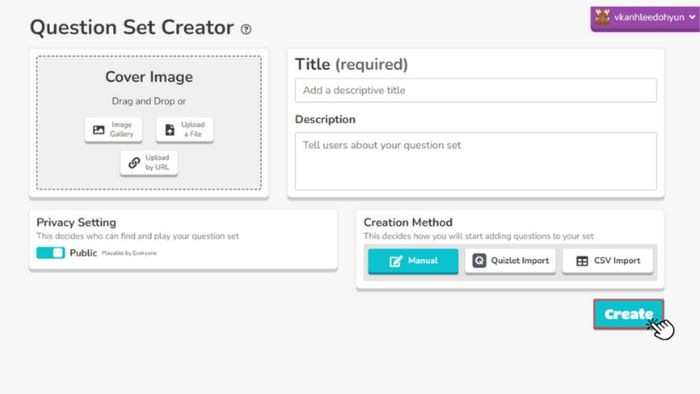Click the Create button
The width and height of the screenshot is (700, 394).
coord(629,314)
